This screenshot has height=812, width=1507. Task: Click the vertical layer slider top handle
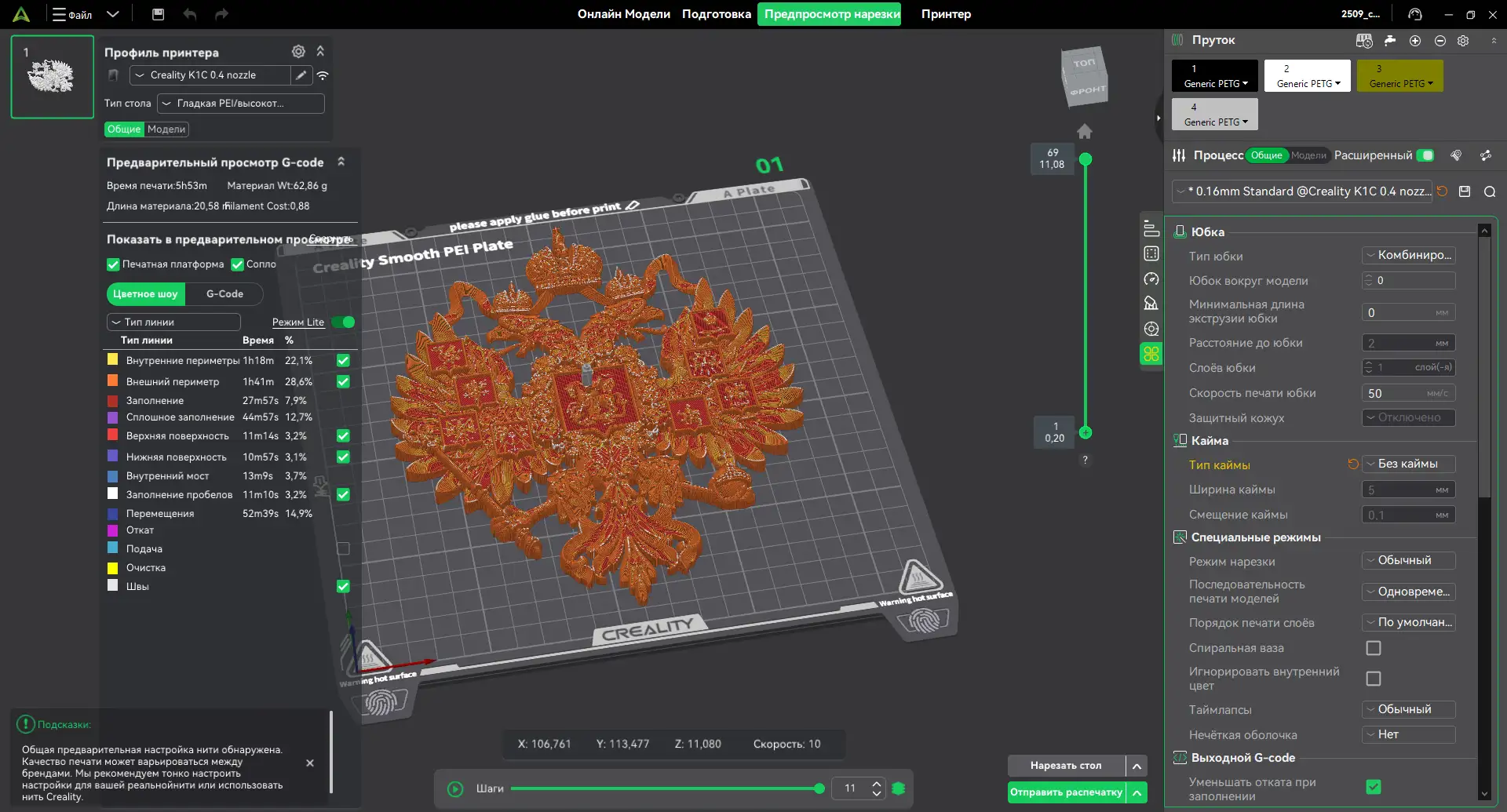coord(1086,159)
